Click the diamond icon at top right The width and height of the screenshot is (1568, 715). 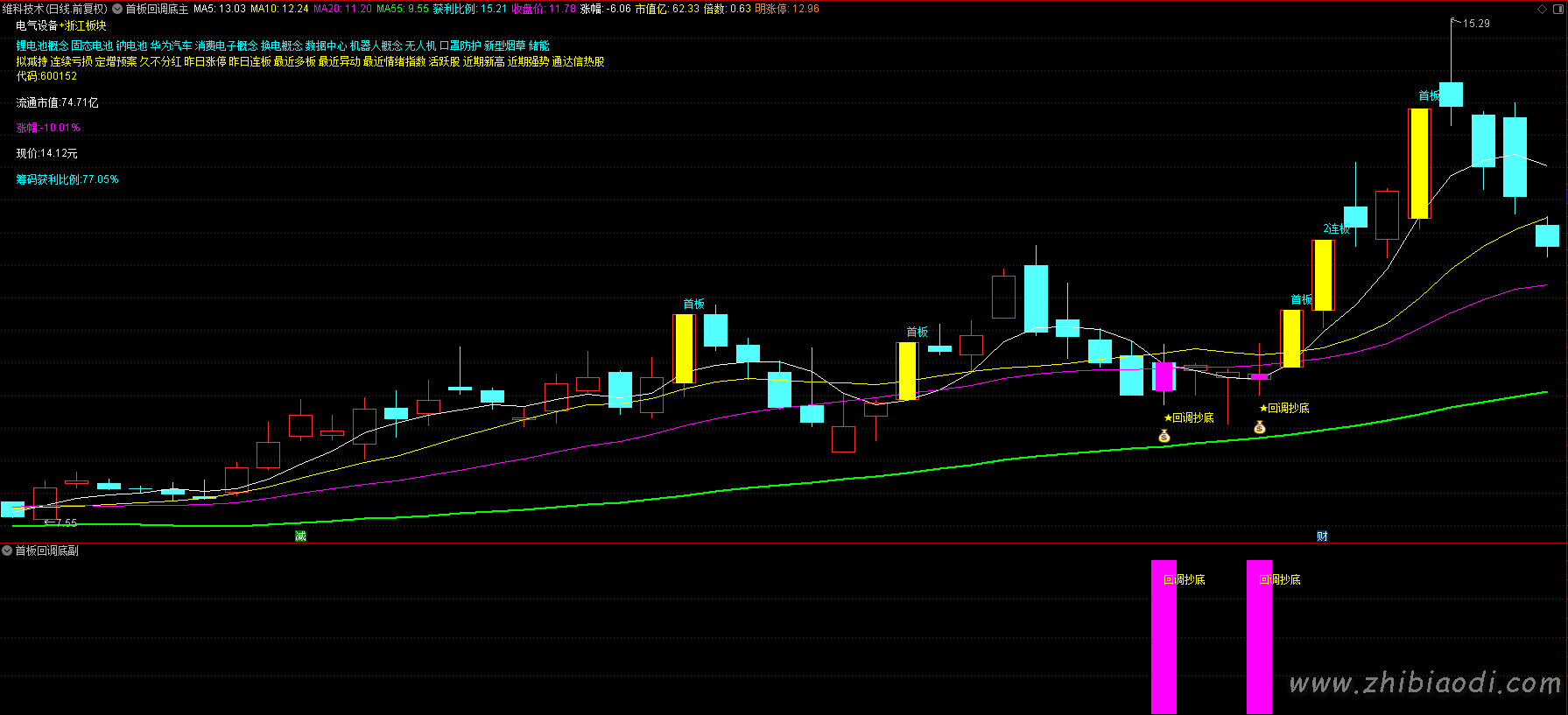(x=1543, y=9)
